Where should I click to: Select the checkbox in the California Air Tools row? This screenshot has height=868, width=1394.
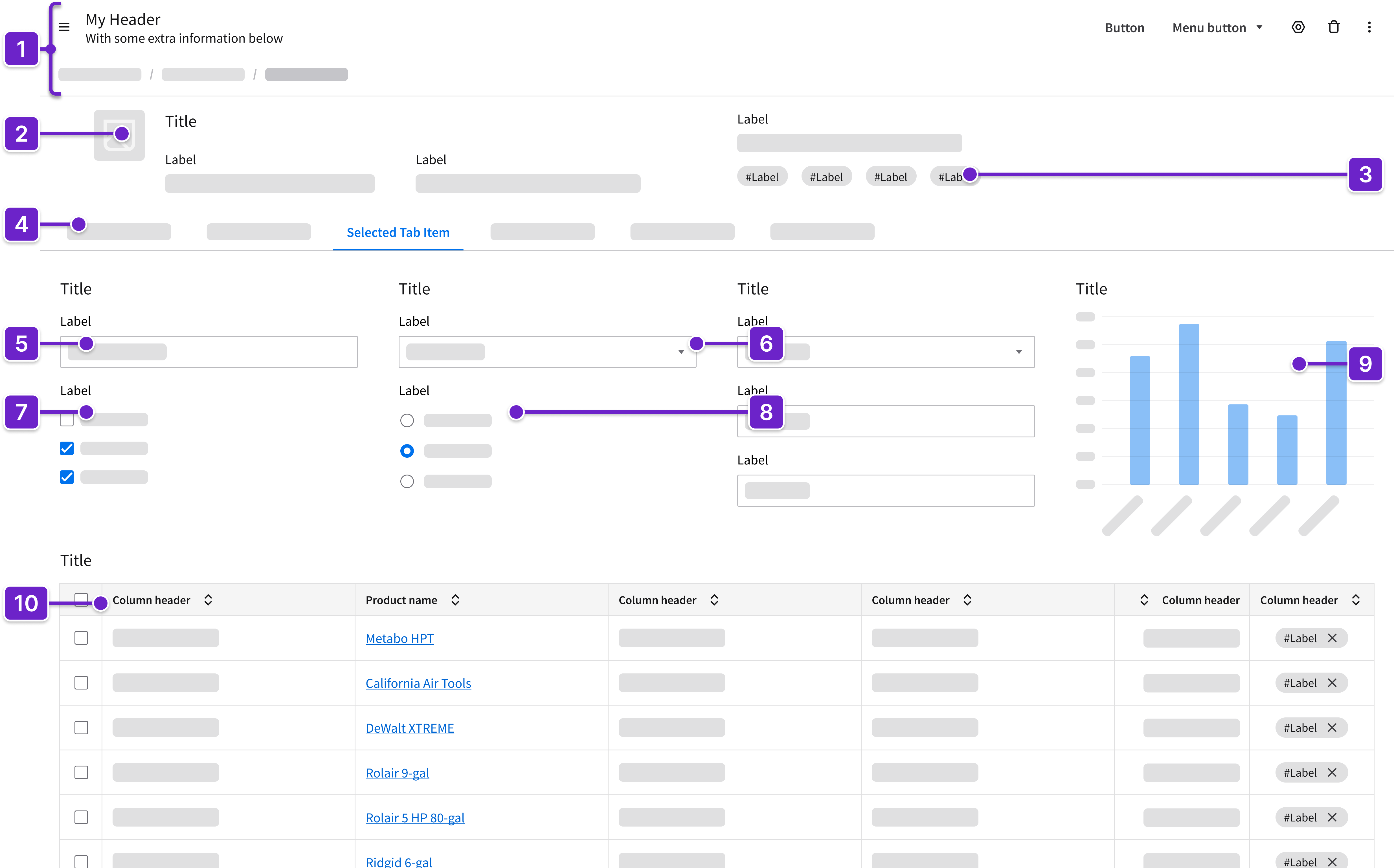[x=81, y=682]
